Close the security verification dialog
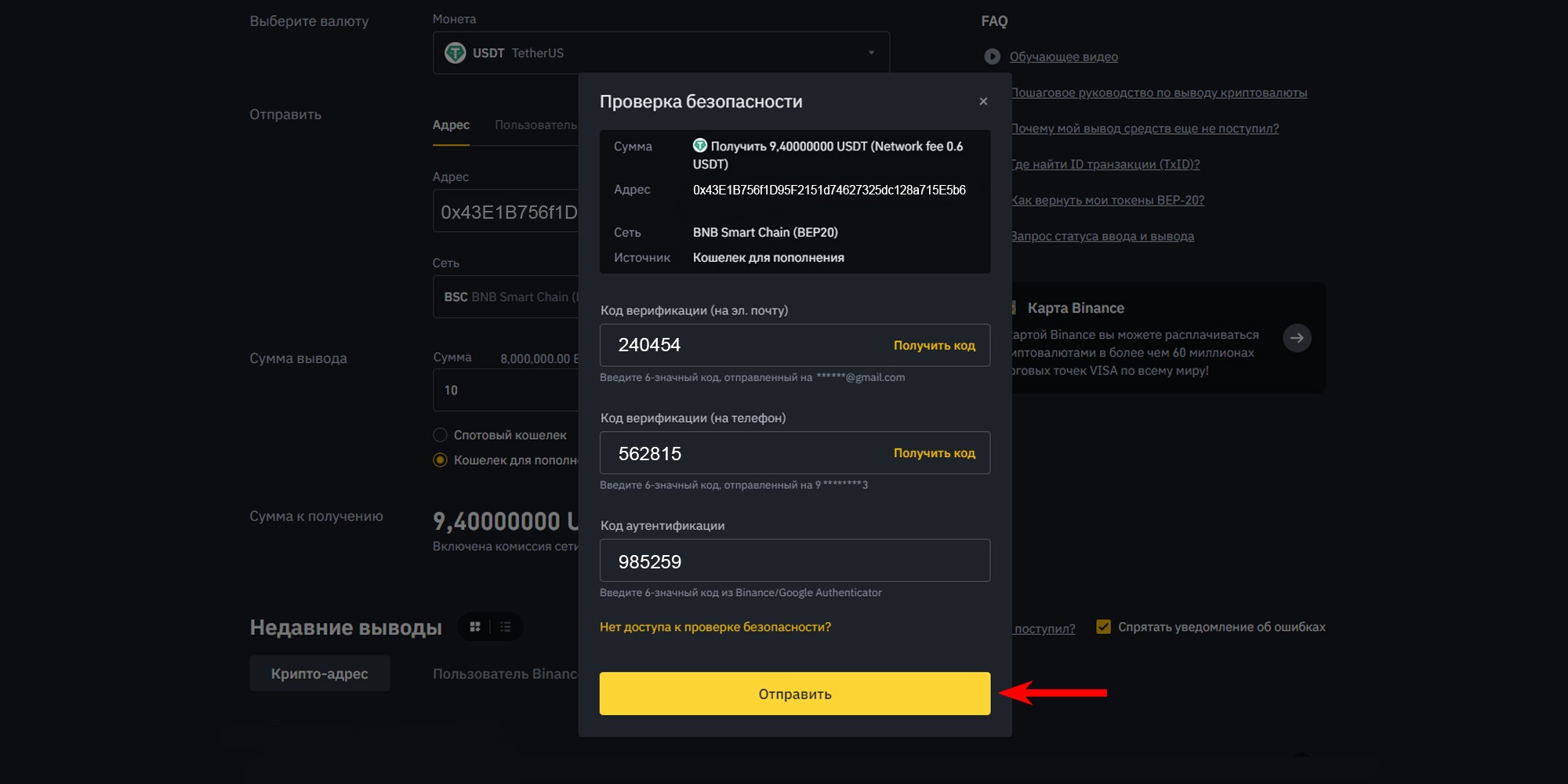 pyautogui.click(x=983, y=101)
